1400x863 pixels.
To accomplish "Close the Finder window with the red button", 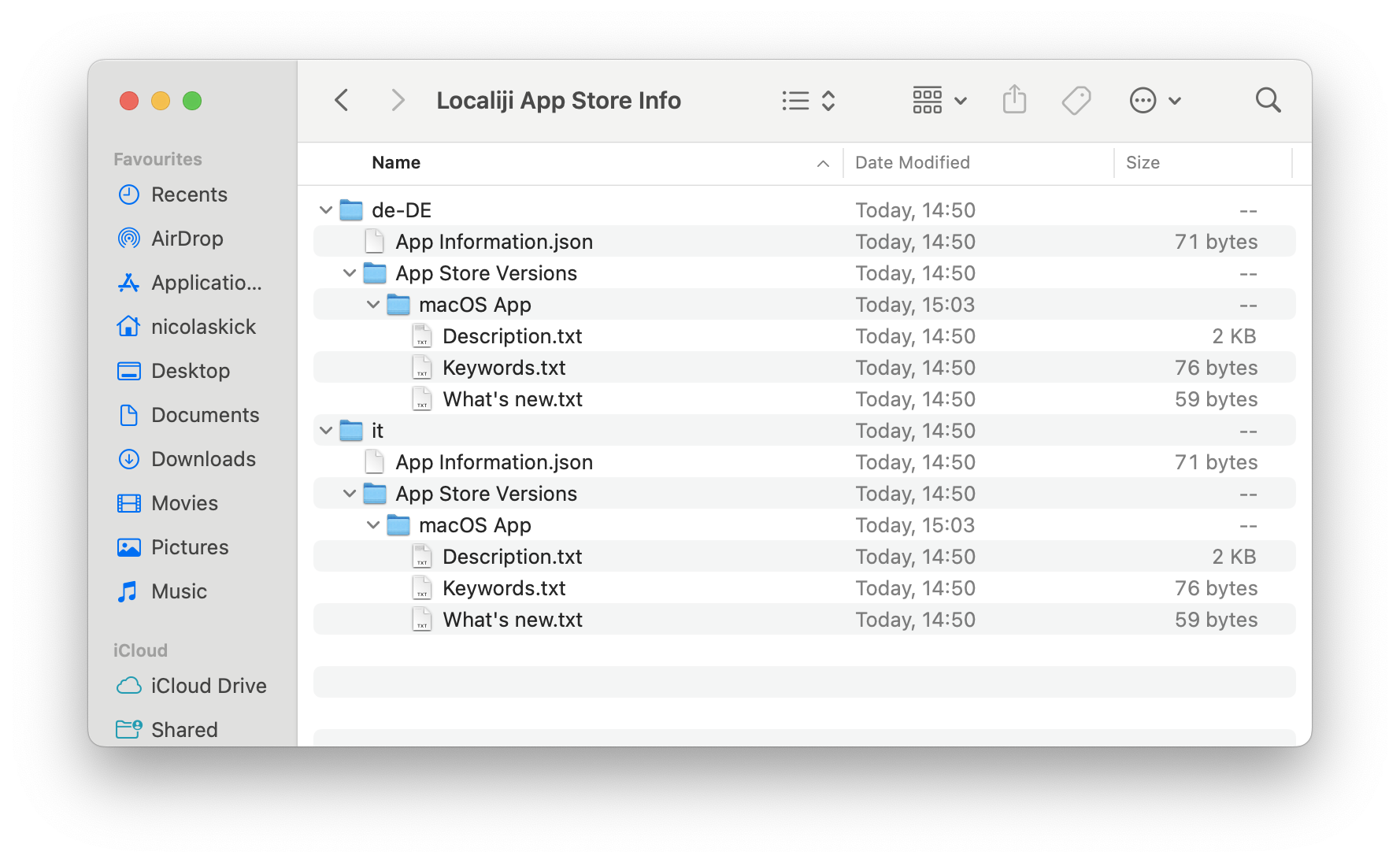I will 129,101.
